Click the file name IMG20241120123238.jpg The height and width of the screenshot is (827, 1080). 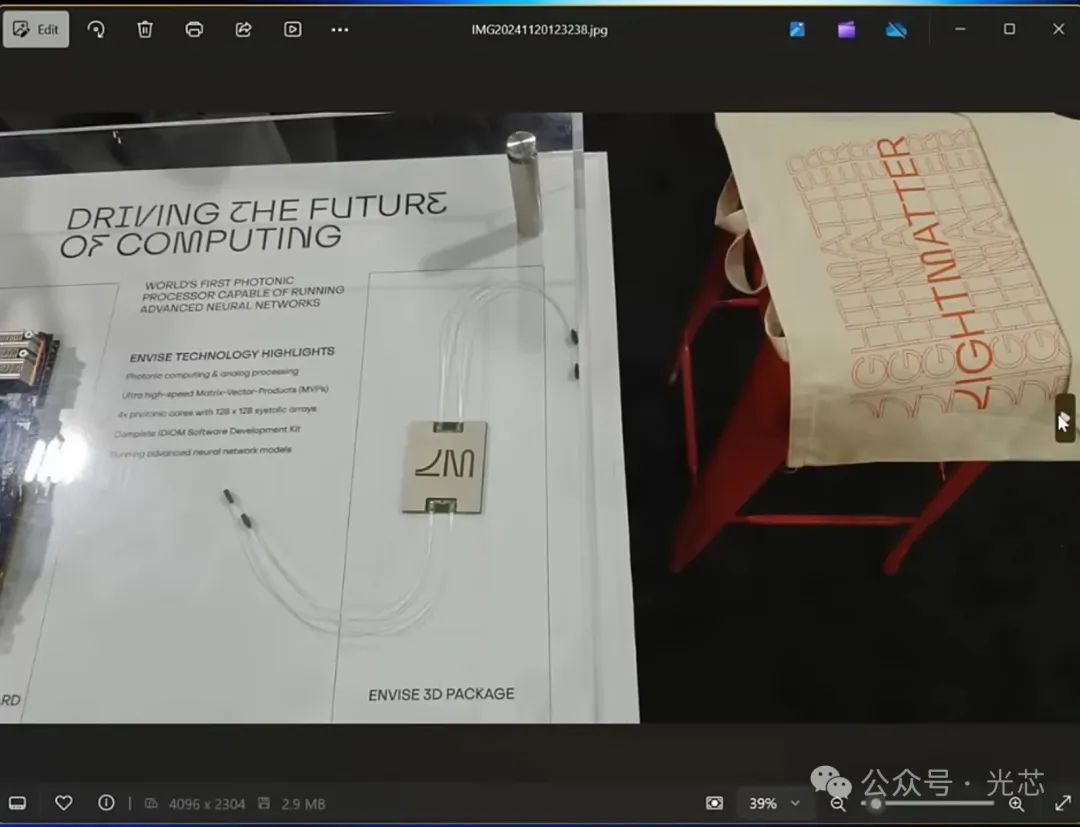[539, 30]
